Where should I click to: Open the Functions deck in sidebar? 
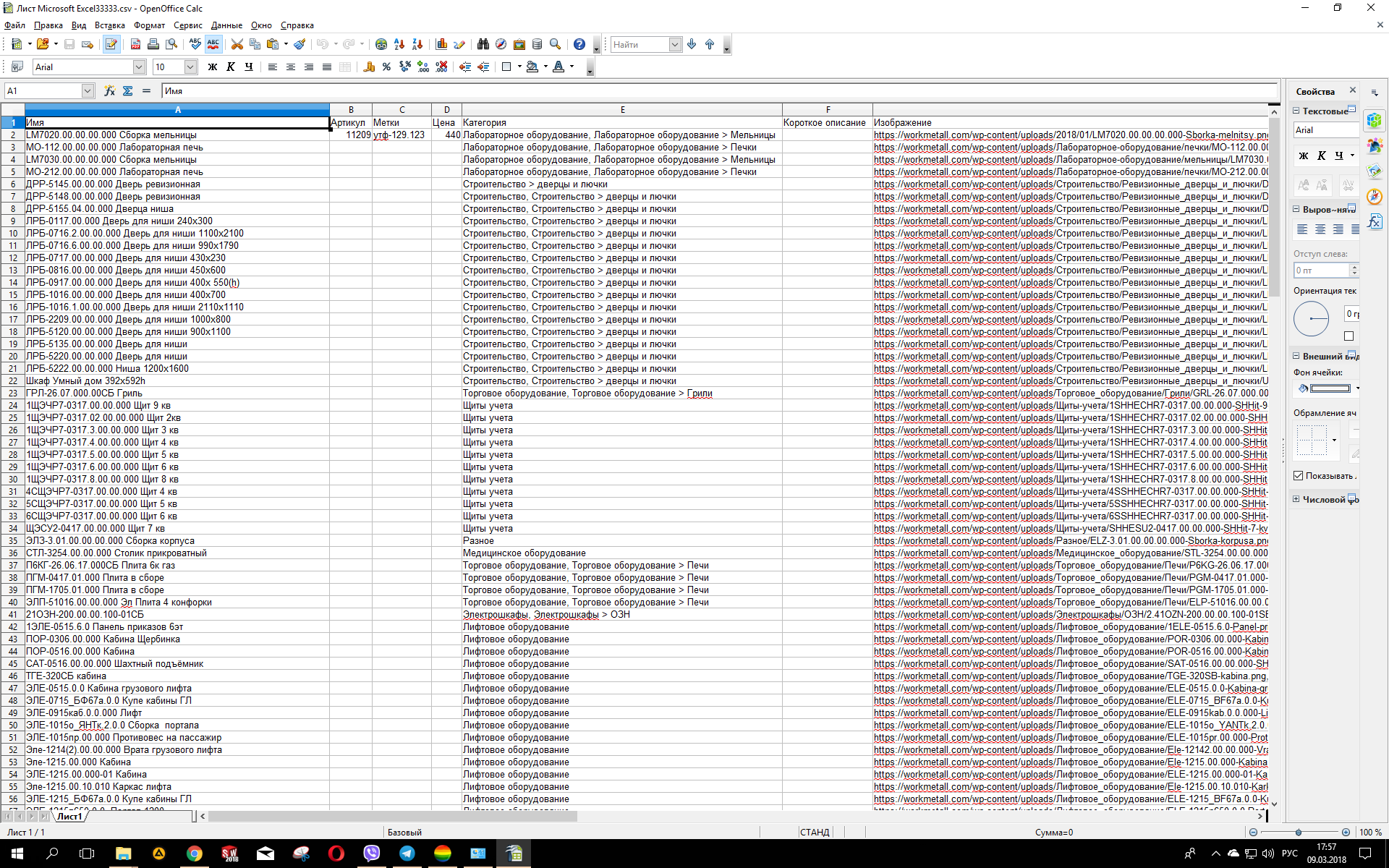click(x=1375, y=222)
